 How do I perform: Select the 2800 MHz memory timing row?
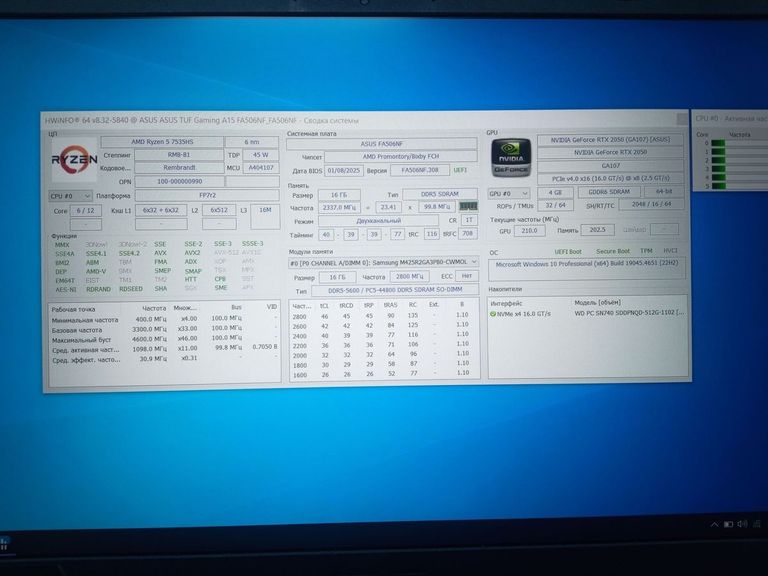tap(382, 315)
